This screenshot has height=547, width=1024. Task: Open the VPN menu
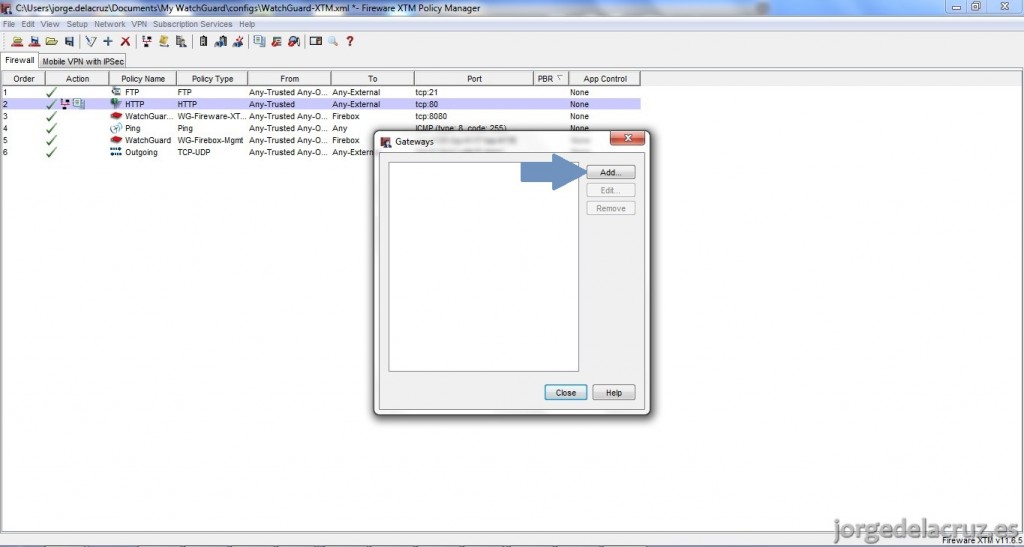(x=139, y=24)
